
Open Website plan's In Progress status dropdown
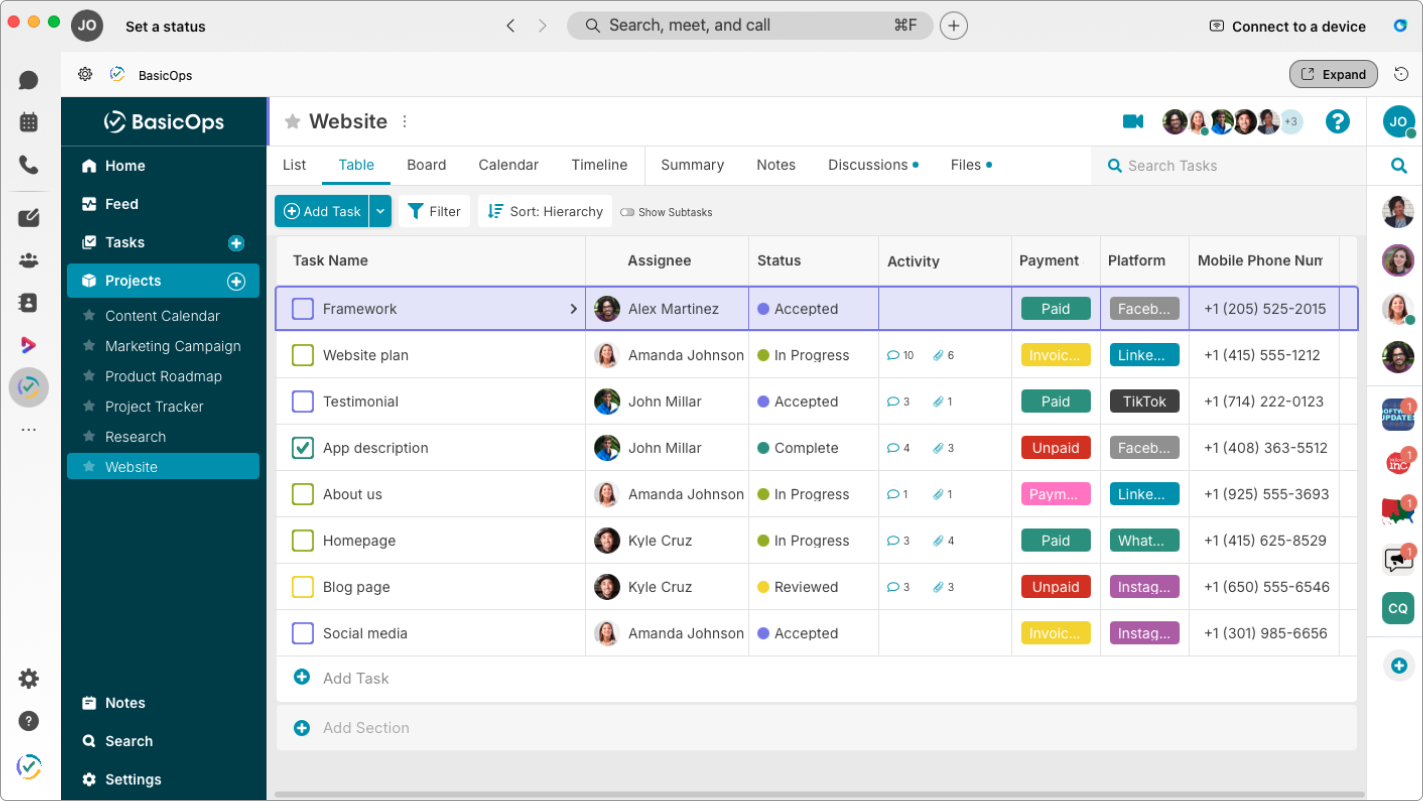click(x=803, y=355)
